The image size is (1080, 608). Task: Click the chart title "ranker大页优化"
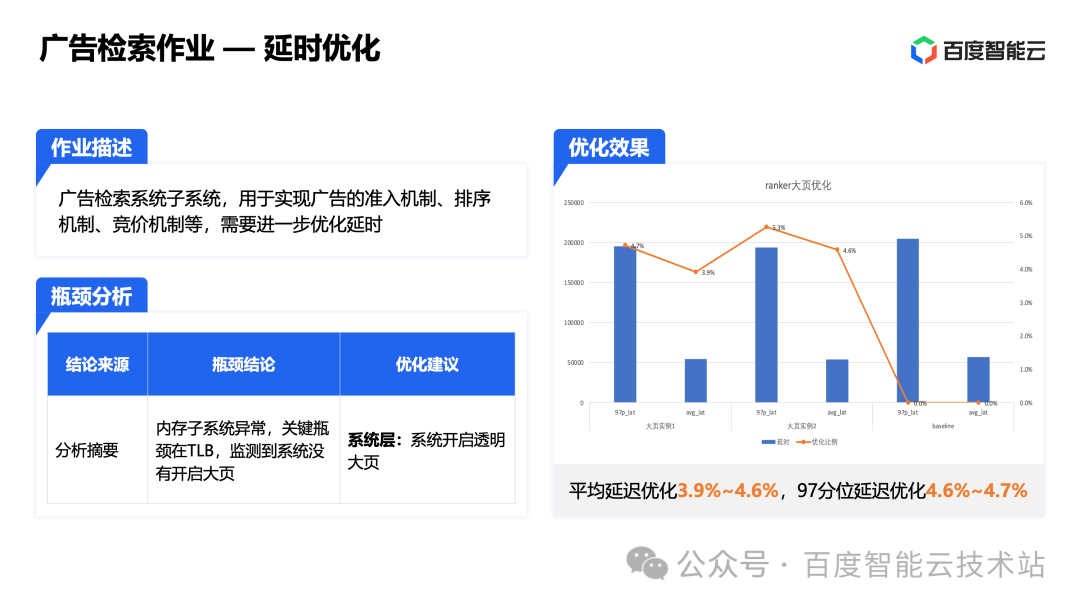(798, 185)
